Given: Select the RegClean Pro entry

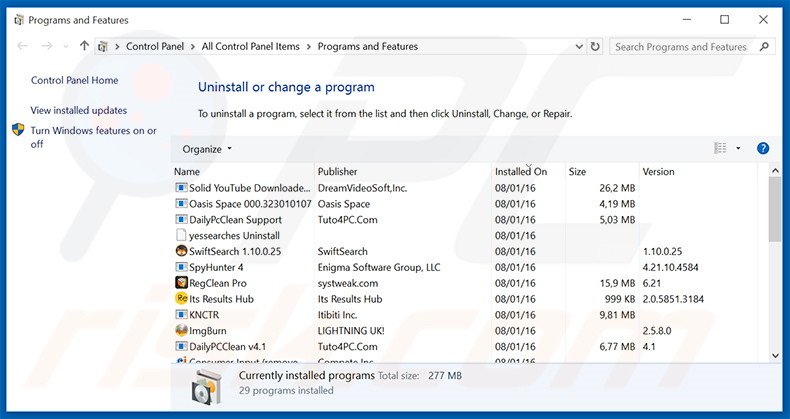Looking at the screenshot, I should point(218,283).
